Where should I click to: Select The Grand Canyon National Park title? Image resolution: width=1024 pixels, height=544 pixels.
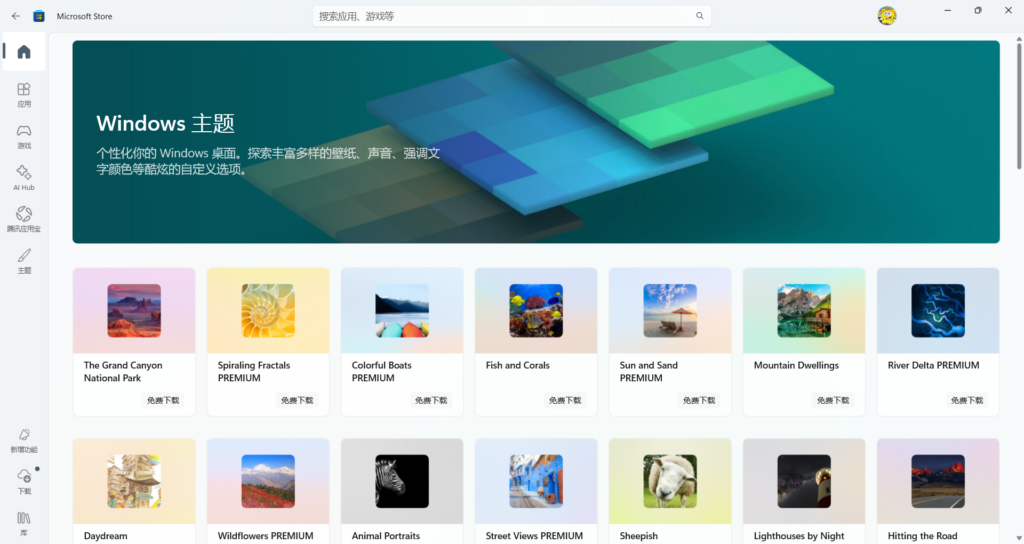(123, 372)
